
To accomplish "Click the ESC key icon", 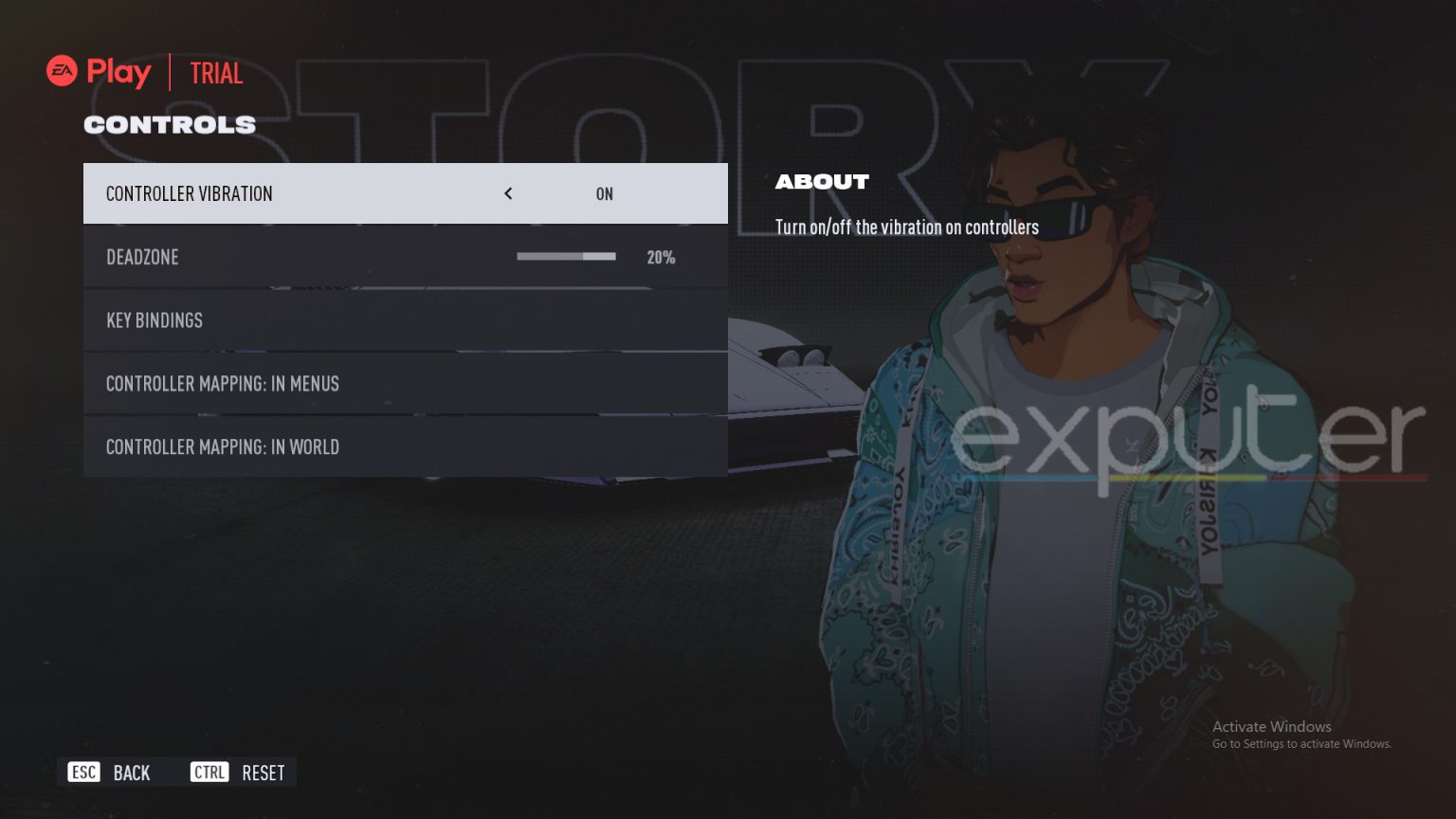I will 83,773.
